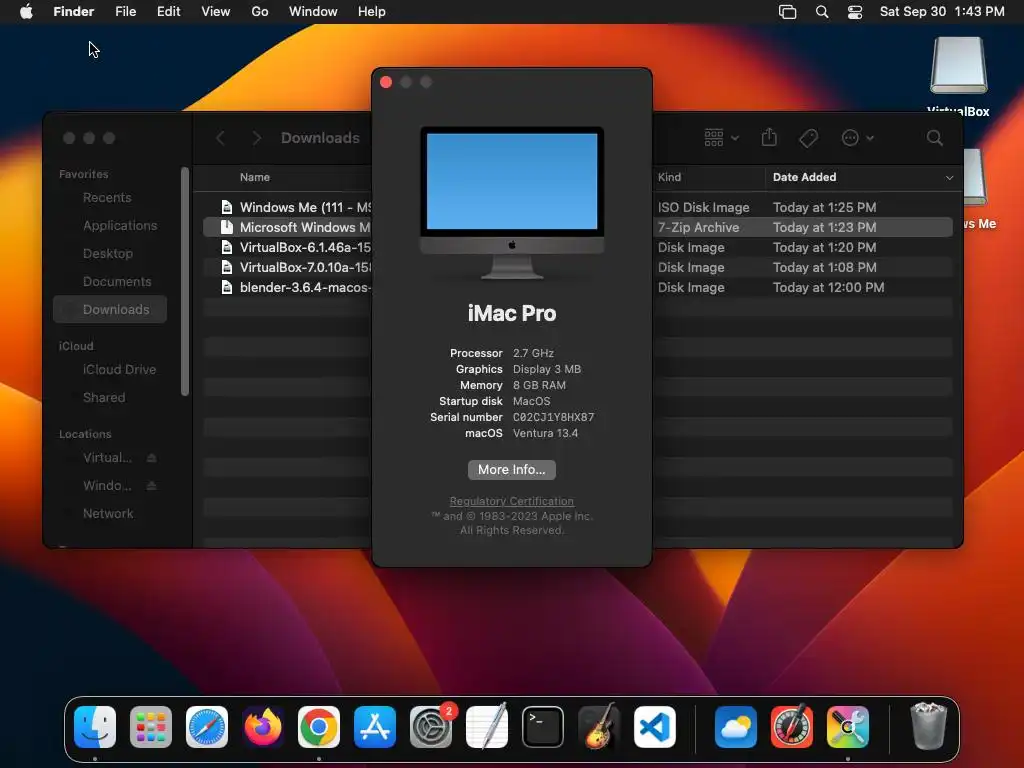
Task: Launch Launchpad from the Dock
Action: click(x=151, y=727)
